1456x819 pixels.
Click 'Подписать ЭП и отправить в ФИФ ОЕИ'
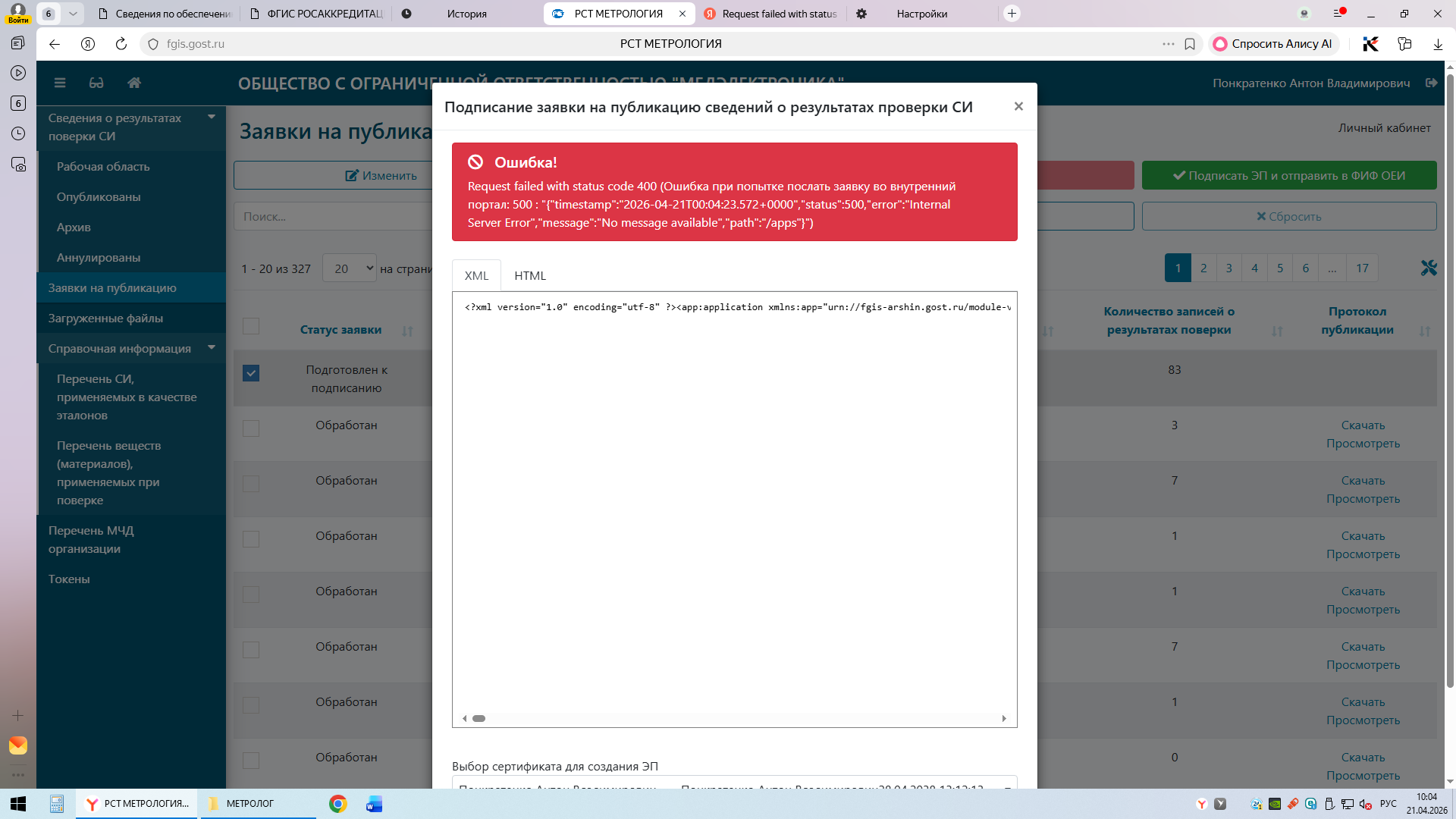pos(1288,175)
